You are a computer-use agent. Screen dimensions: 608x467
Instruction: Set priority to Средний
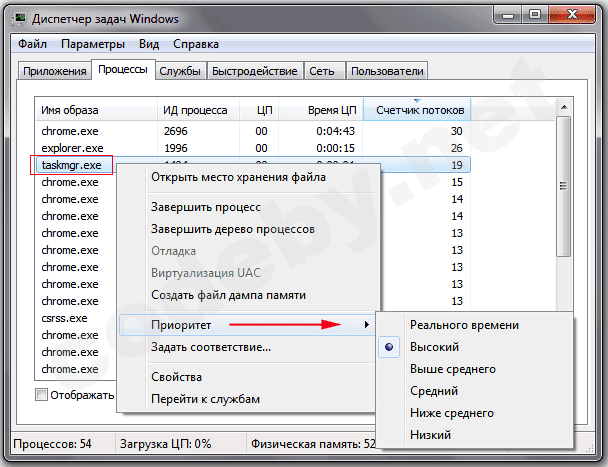click(475, 391)
